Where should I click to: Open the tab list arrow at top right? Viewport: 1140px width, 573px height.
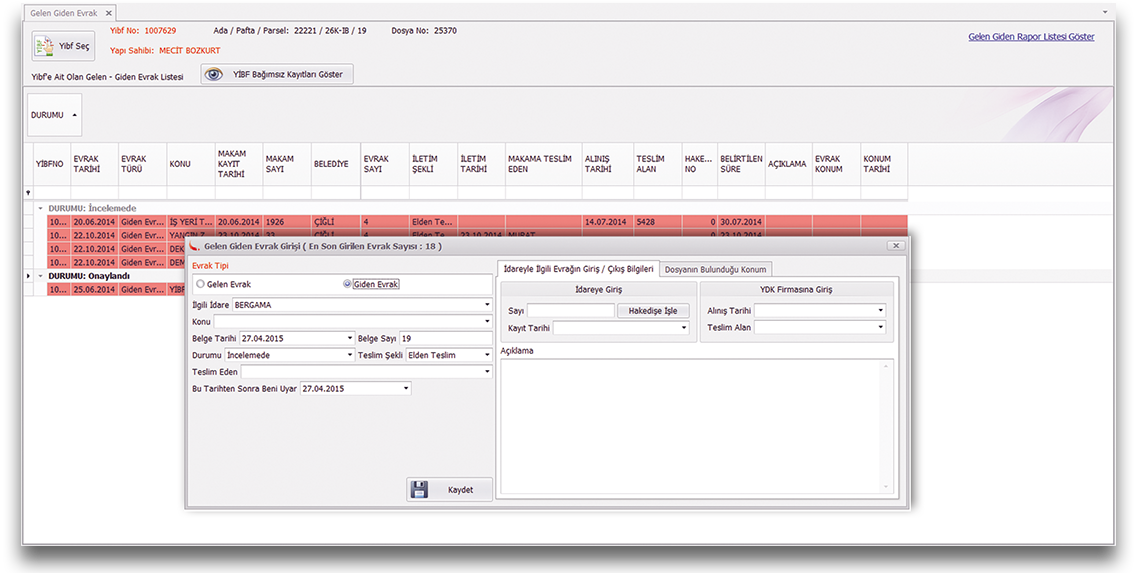click(x=1105, y=13)
